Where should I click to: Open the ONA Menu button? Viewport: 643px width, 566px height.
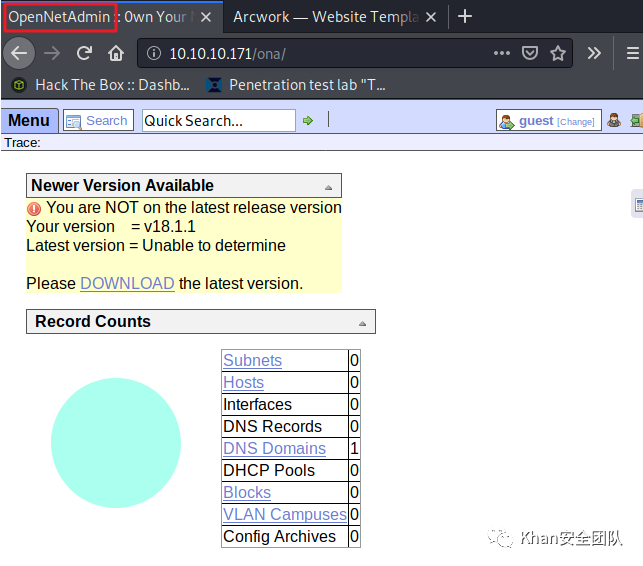coord(29,121)
